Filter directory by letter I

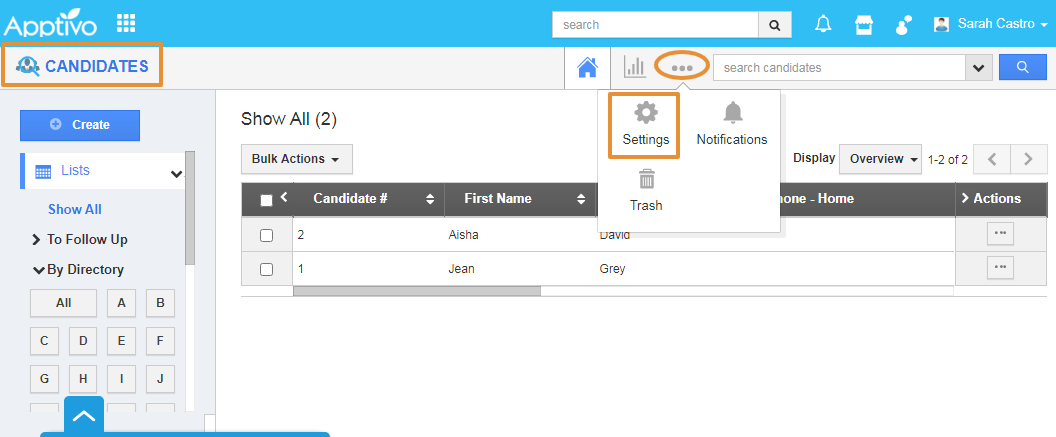pyautogui.click(x=121, y=379)
